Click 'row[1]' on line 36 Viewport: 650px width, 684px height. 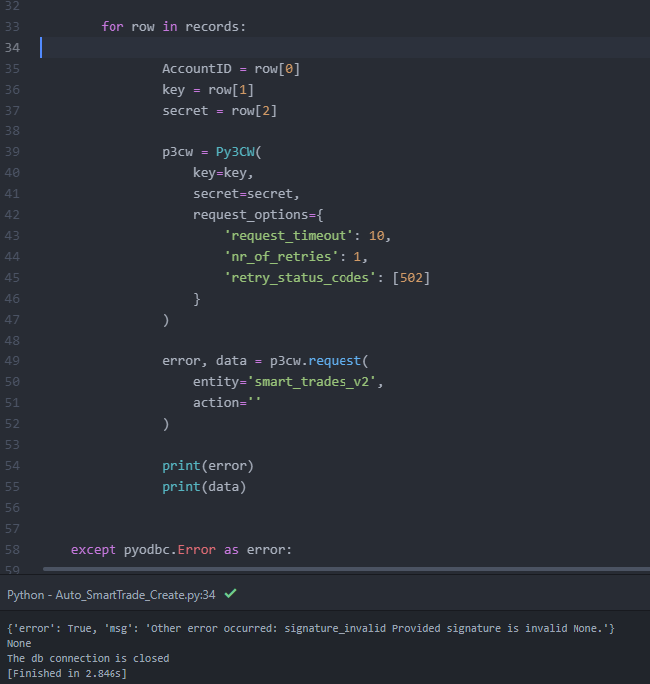(x=231, y=90)
